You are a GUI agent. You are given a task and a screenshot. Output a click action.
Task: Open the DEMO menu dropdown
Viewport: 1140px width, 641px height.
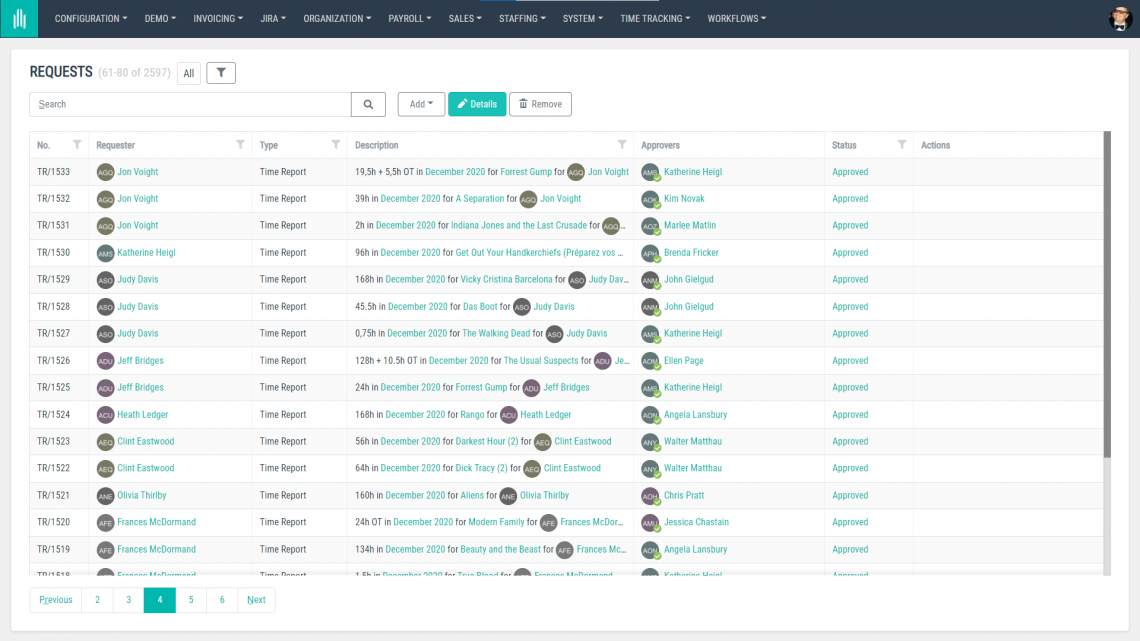(x=159, y=17)
